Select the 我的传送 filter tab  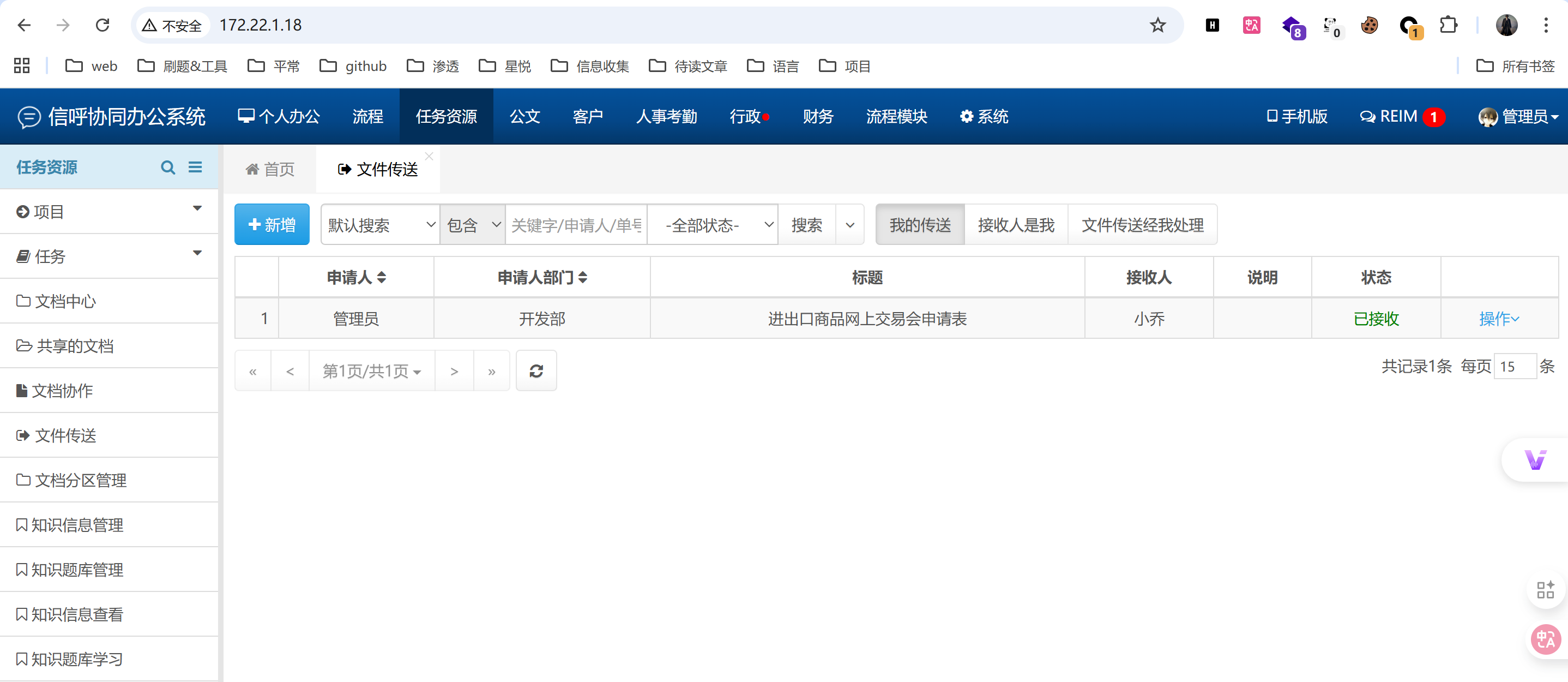tap(920, 225)
